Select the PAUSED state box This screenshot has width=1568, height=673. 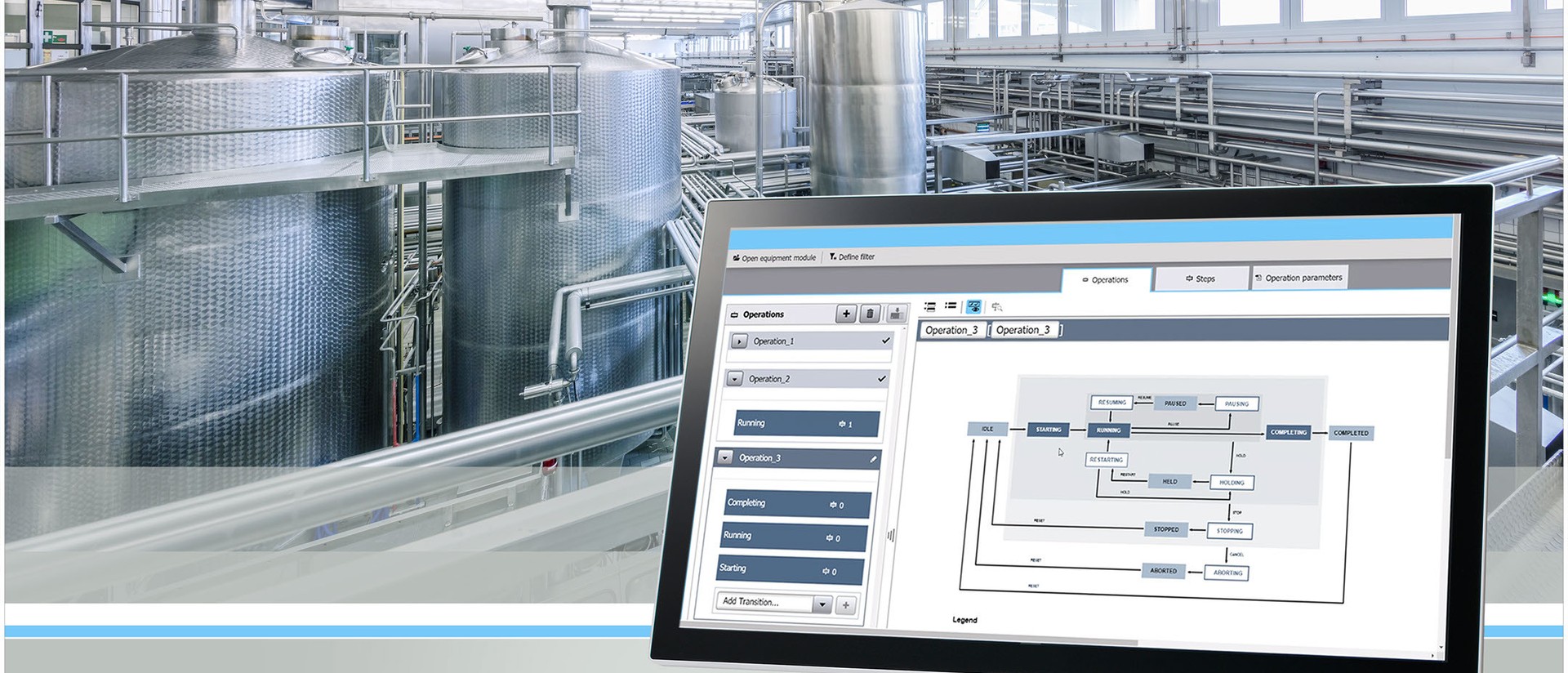1175,403
